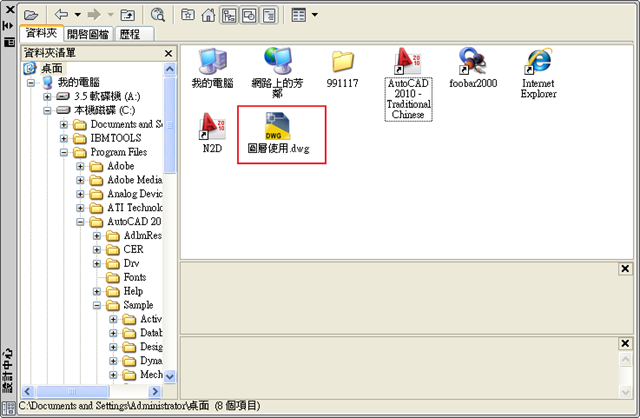640x418 pixels.
Task: Expand the 3.5 軟碟機 (A:) node
Action: click(x=47, y=97)
